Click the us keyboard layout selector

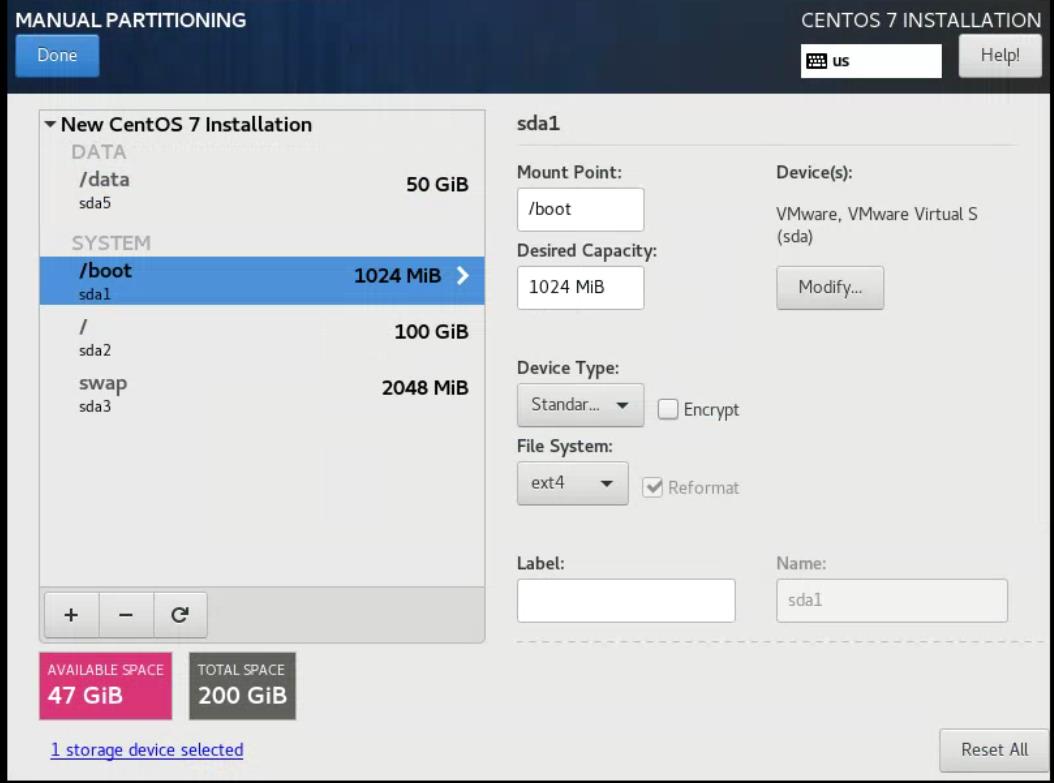871,61
